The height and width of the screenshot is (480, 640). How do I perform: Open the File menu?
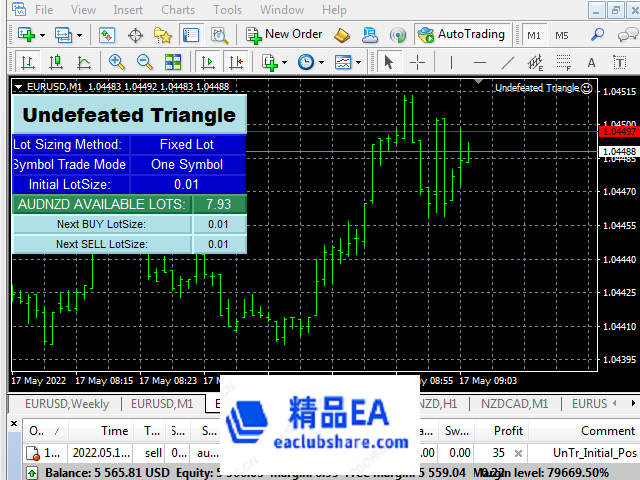click(x=44, y=9)
